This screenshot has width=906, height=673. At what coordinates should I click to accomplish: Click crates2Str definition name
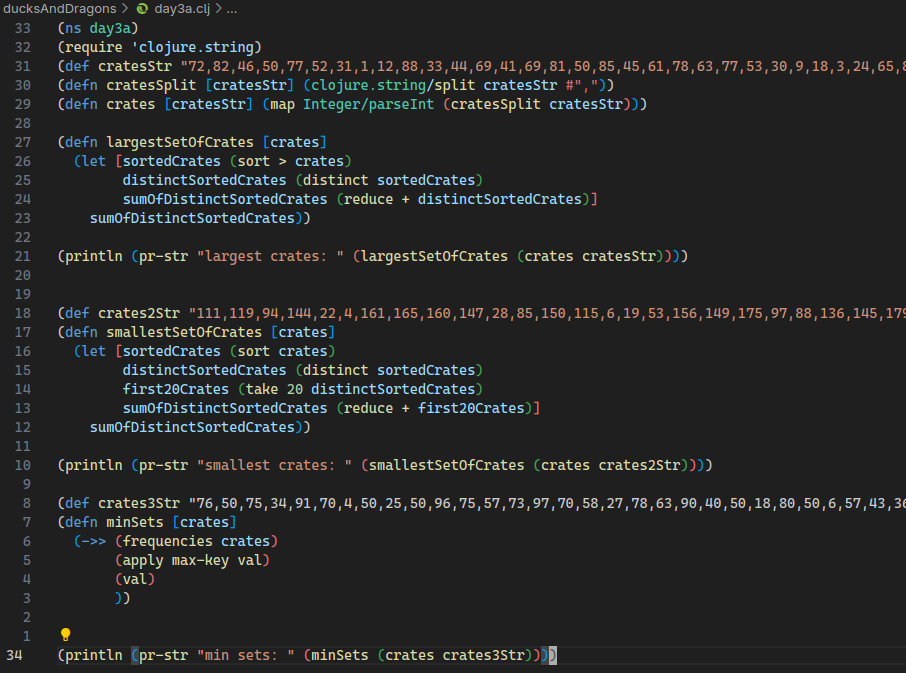point(139,313)
